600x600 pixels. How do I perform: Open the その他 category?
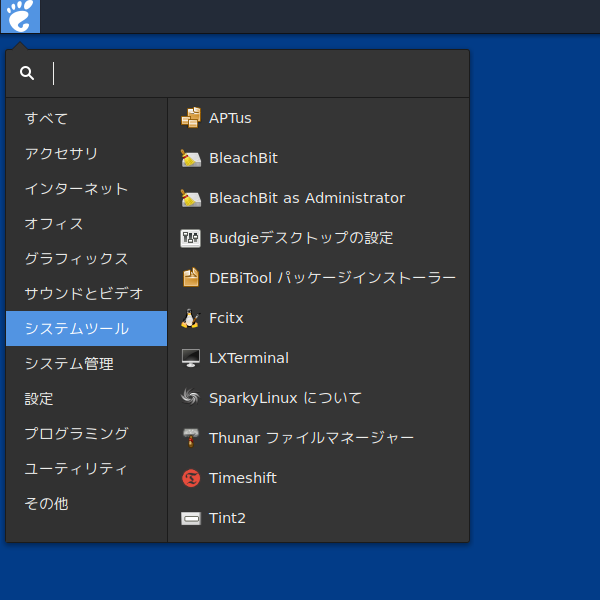point(86,504)
